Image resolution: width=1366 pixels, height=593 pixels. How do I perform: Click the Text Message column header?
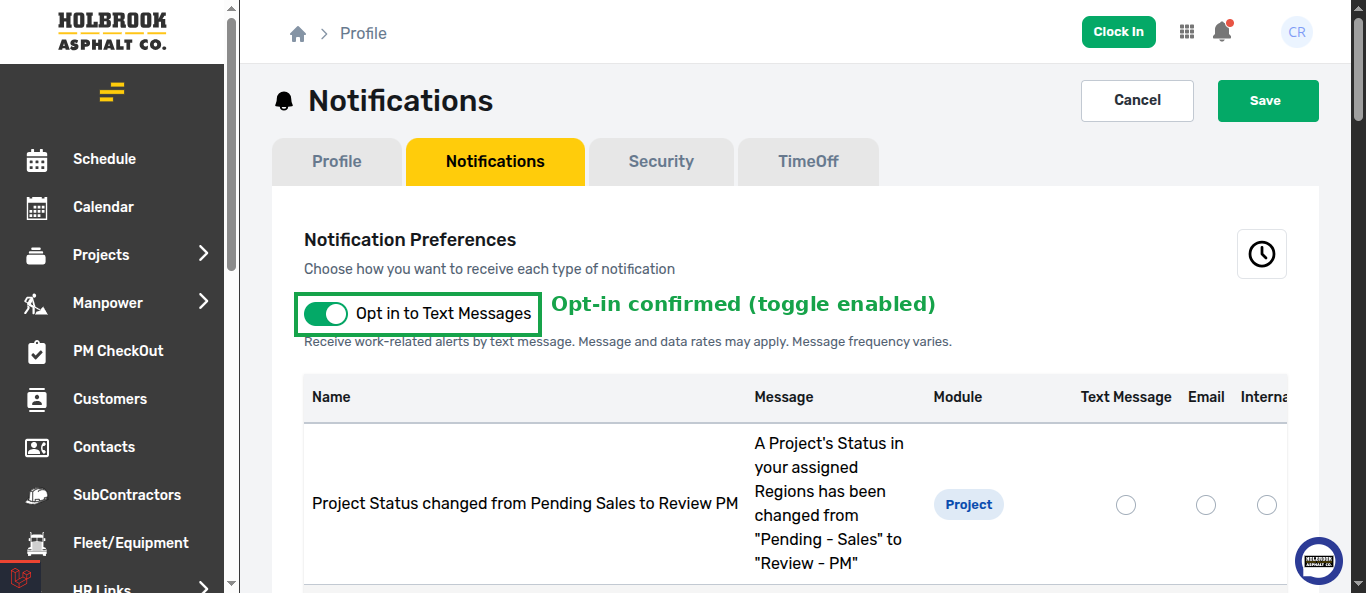point(1126,397)
